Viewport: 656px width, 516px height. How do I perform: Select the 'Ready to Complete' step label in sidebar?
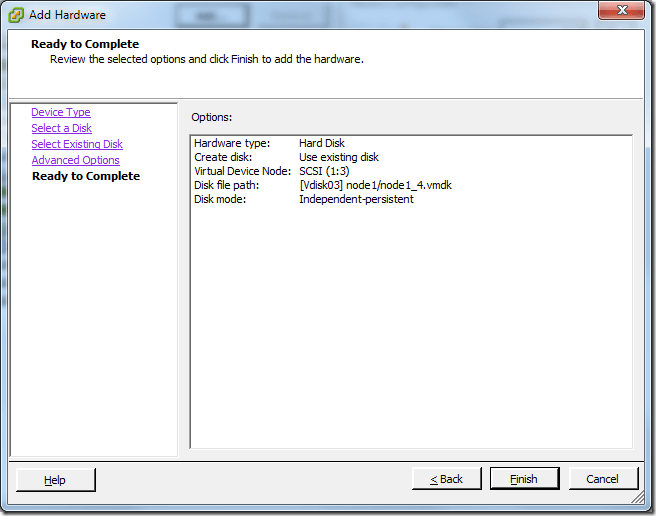tap(86, 176)
